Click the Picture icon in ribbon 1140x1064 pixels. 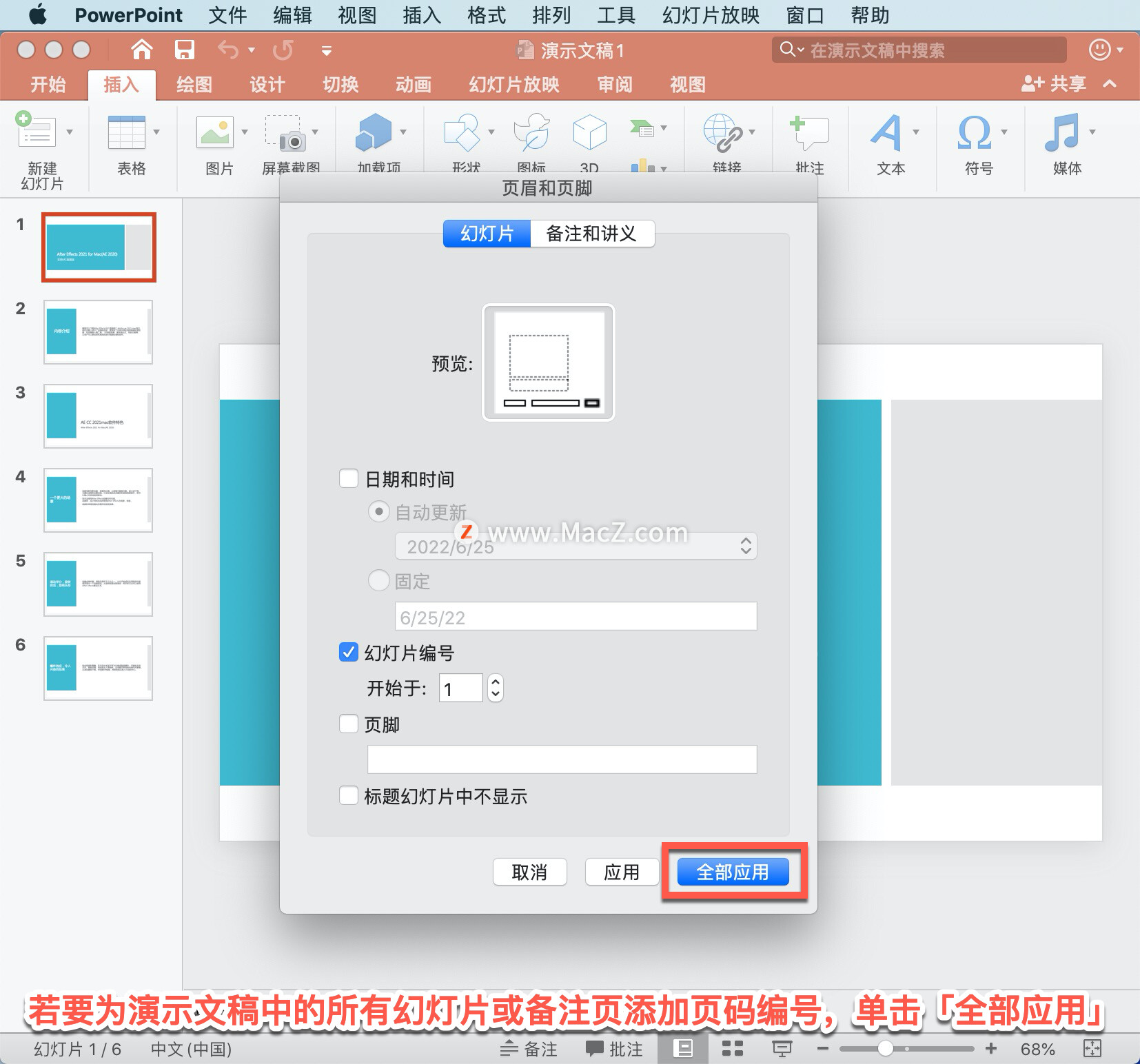215,132
